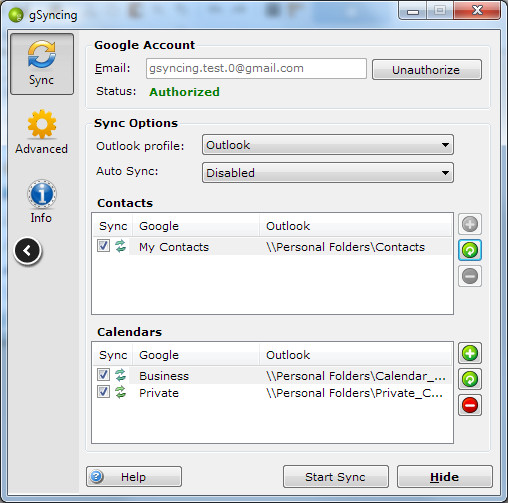Close the gSyncing window
This screenshot has height=503, width=508.
(x=477, y=11)
